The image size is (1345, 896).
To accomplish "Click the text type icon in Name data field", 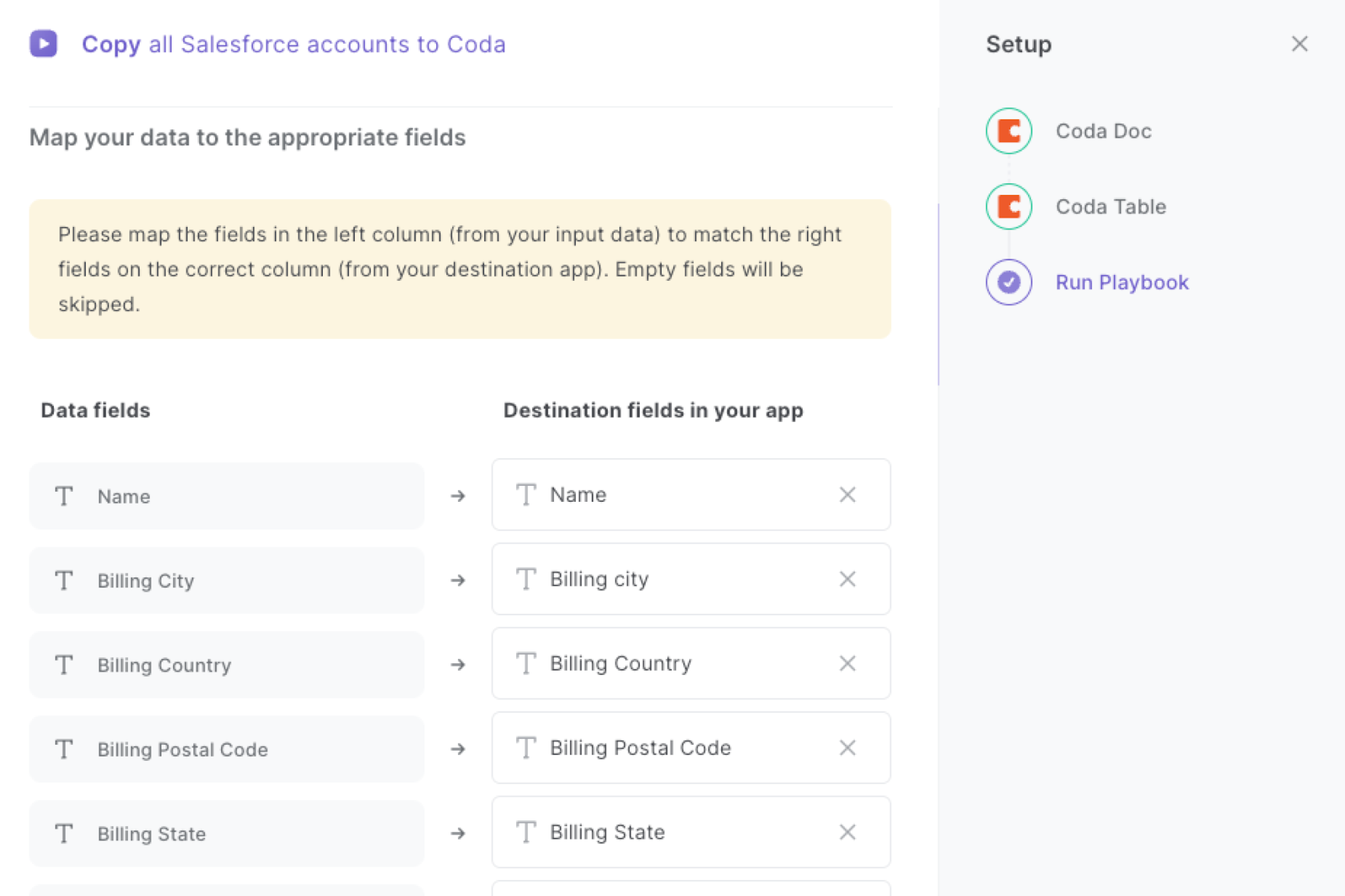I will (64, 496).
